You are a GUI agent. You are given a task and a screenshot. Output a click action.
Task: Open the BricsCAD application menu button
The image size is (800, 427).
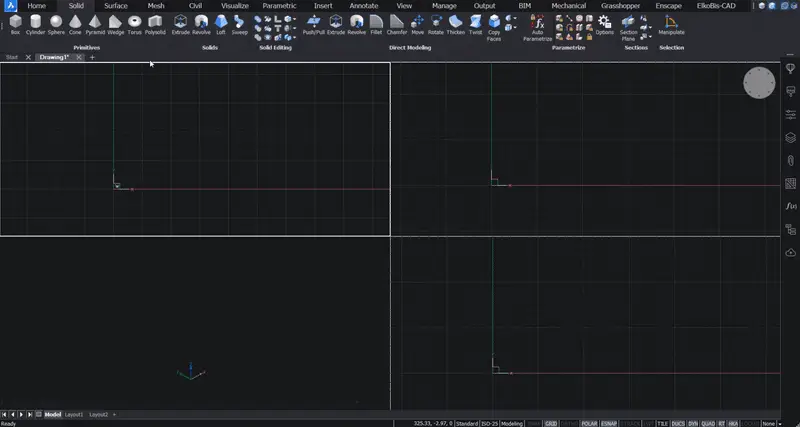coord(10,6)
